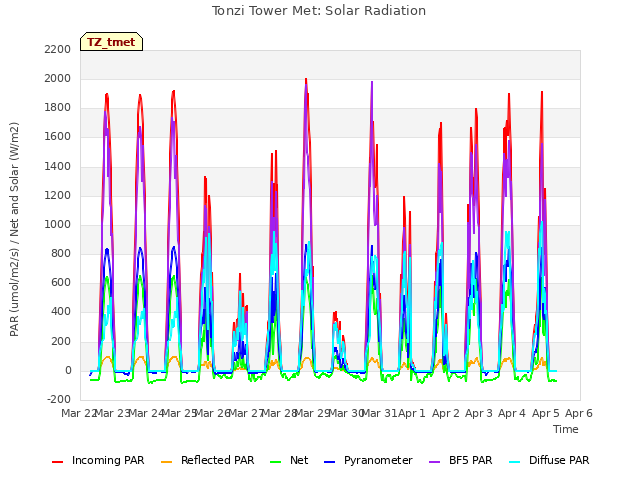
Task: Click the Mar 31 BF5 PAR purple peak
Action: 372,82
